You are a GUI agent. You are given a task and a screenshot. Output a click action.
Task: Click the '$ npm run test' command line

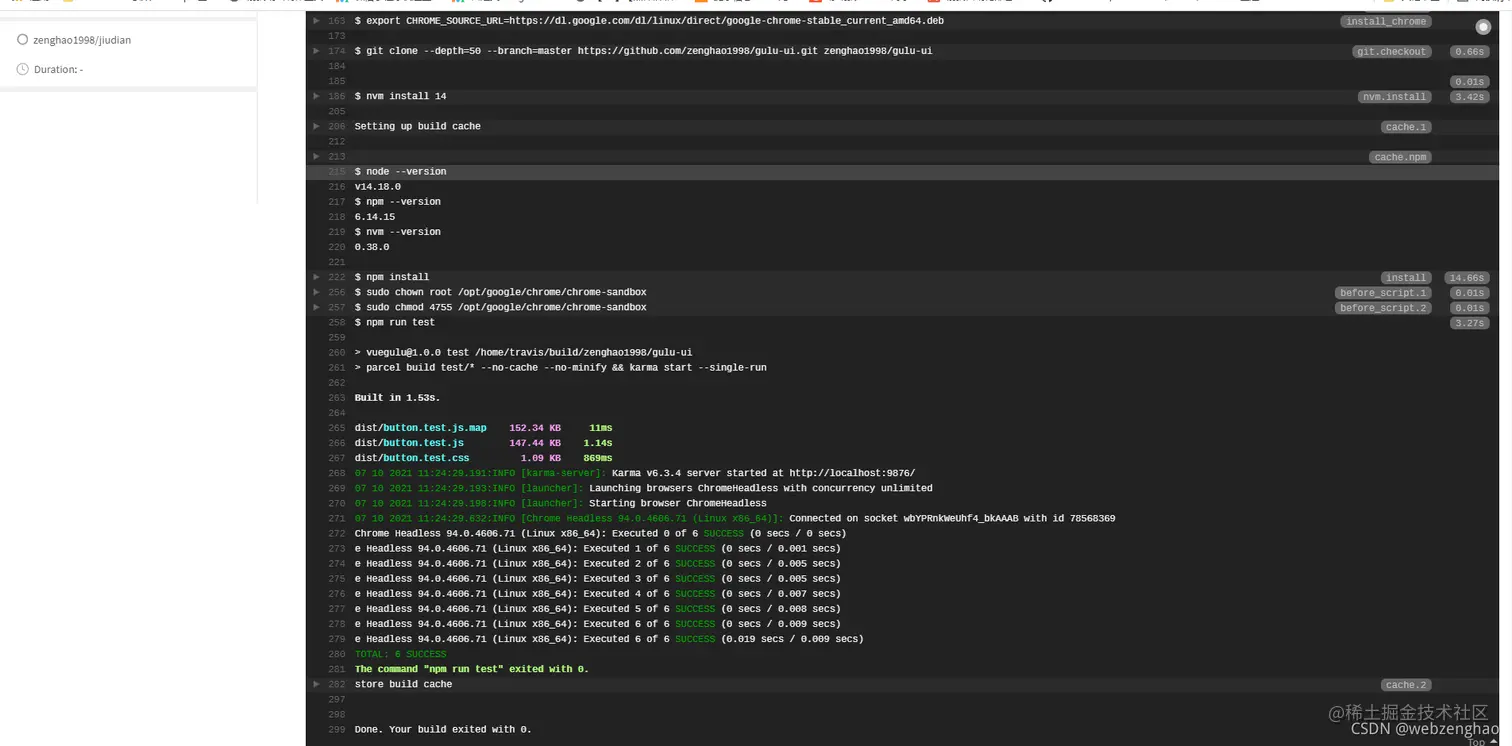394,322
